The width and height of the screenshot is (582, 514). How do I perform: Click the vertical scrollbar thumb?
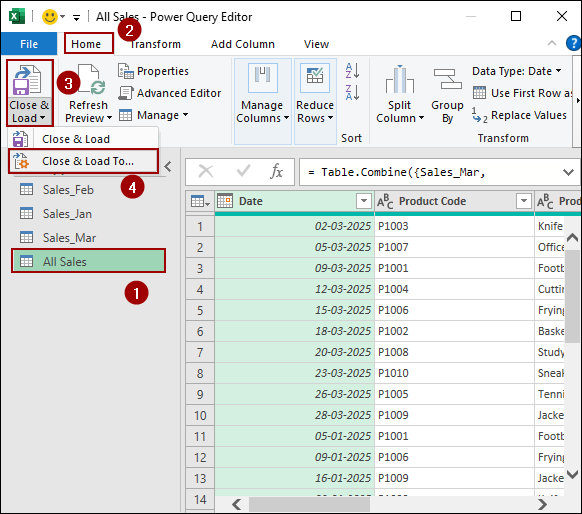coord(572,296)
